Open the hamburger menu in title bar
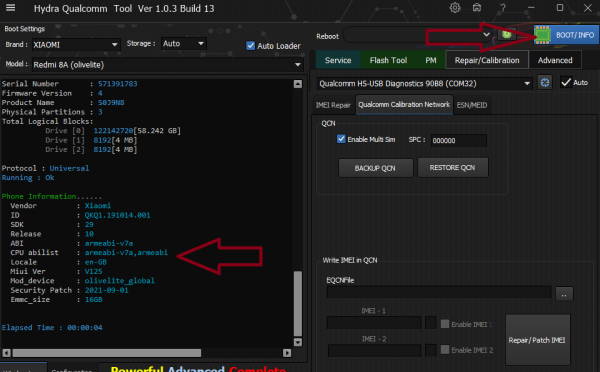Screen dimensions: 600x372 [11, 8]
